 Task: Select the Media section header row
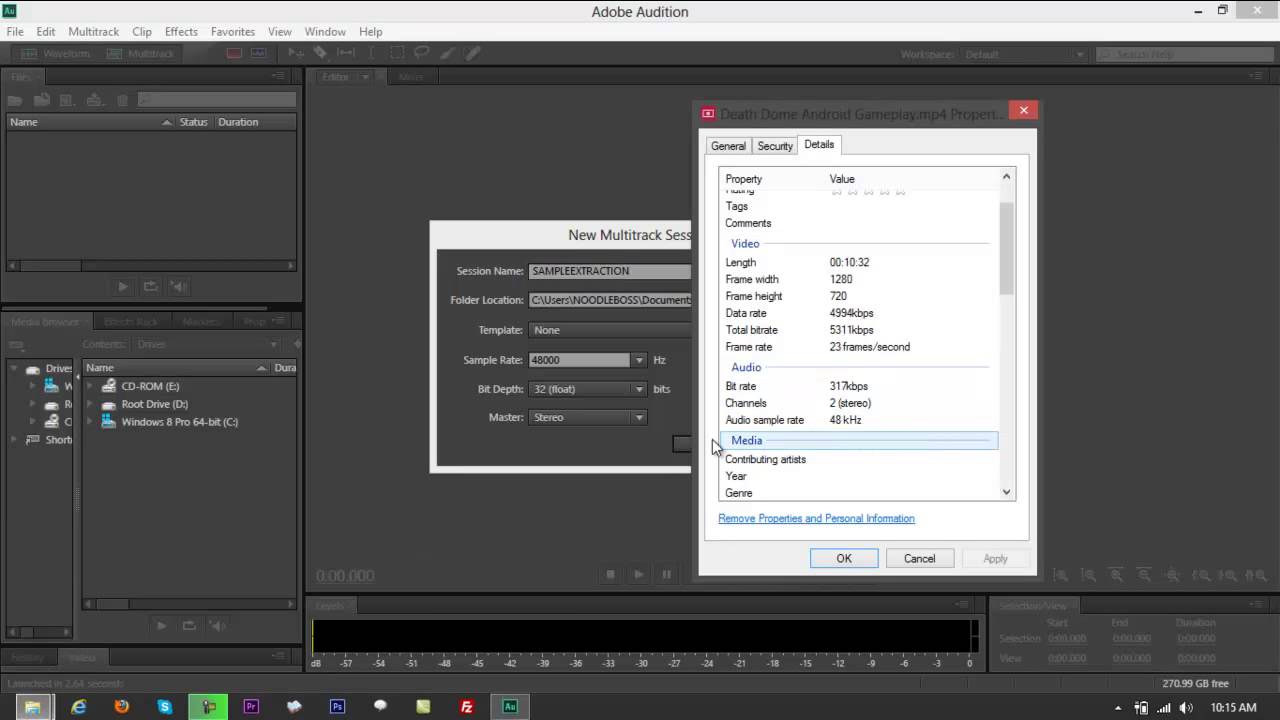pyautogui.click(x=858, y=441)
